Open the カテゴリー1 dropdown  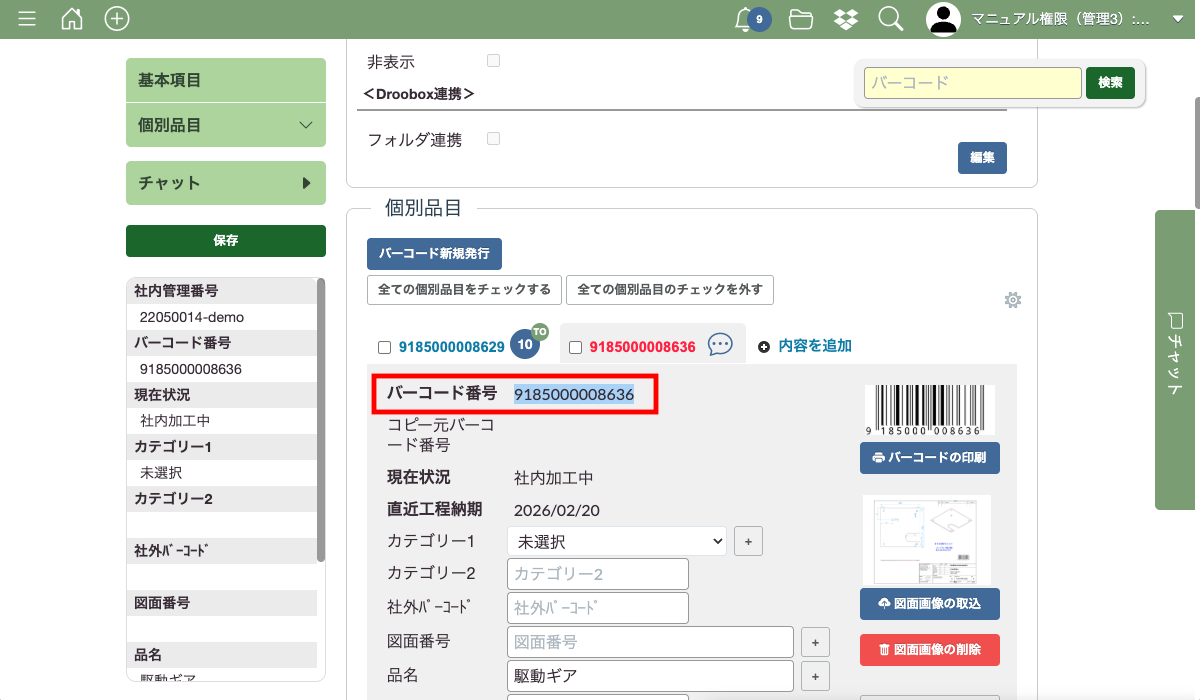pyautogui.click(x=617, y=542)
